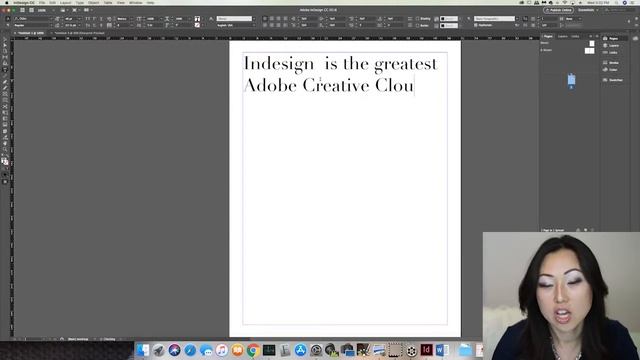Toggle the Hyphenate checkbox
Image resolution: width=640 pixels, height=360 pixels.
pos(476,25)
